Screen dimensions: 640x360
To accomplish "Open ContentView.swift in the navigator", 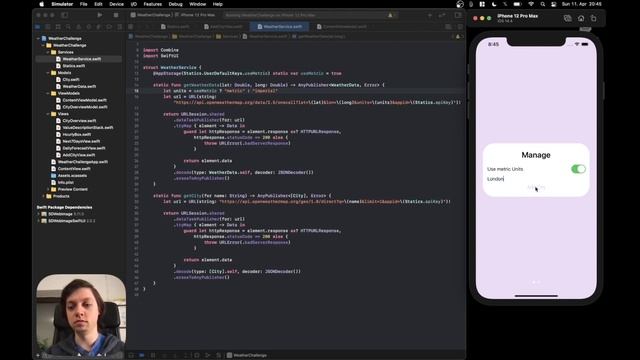I will click(x=73, y=169).
